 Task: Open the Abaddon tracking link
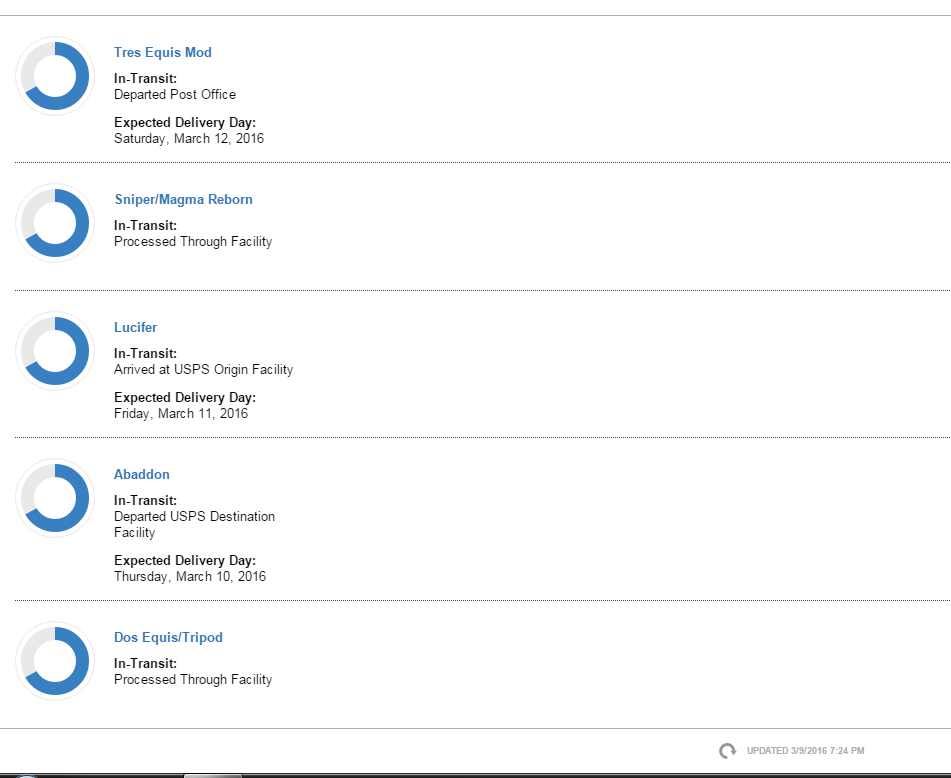142,475
